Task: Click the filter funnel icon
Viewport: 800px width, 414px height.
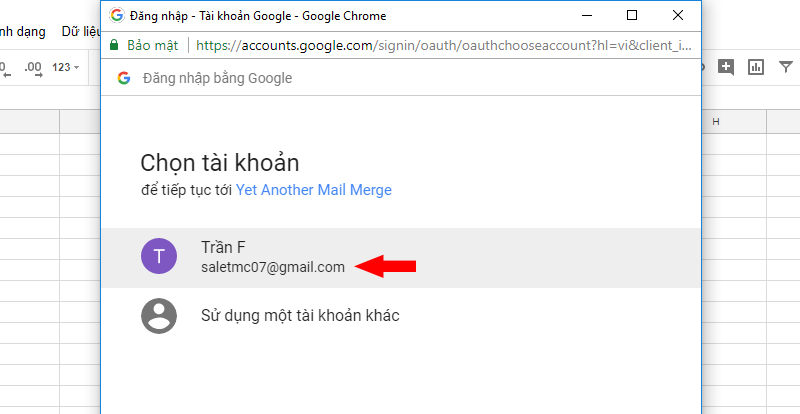Action: click(x=786, y=66)
